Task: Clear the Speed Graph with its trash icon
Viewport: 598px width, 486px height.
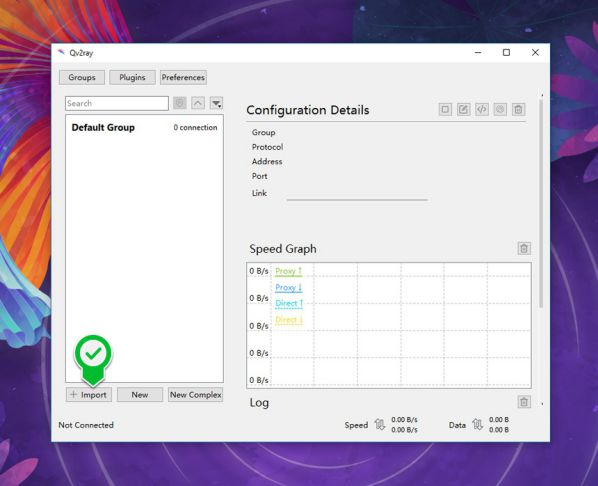Action: point(524,248)
